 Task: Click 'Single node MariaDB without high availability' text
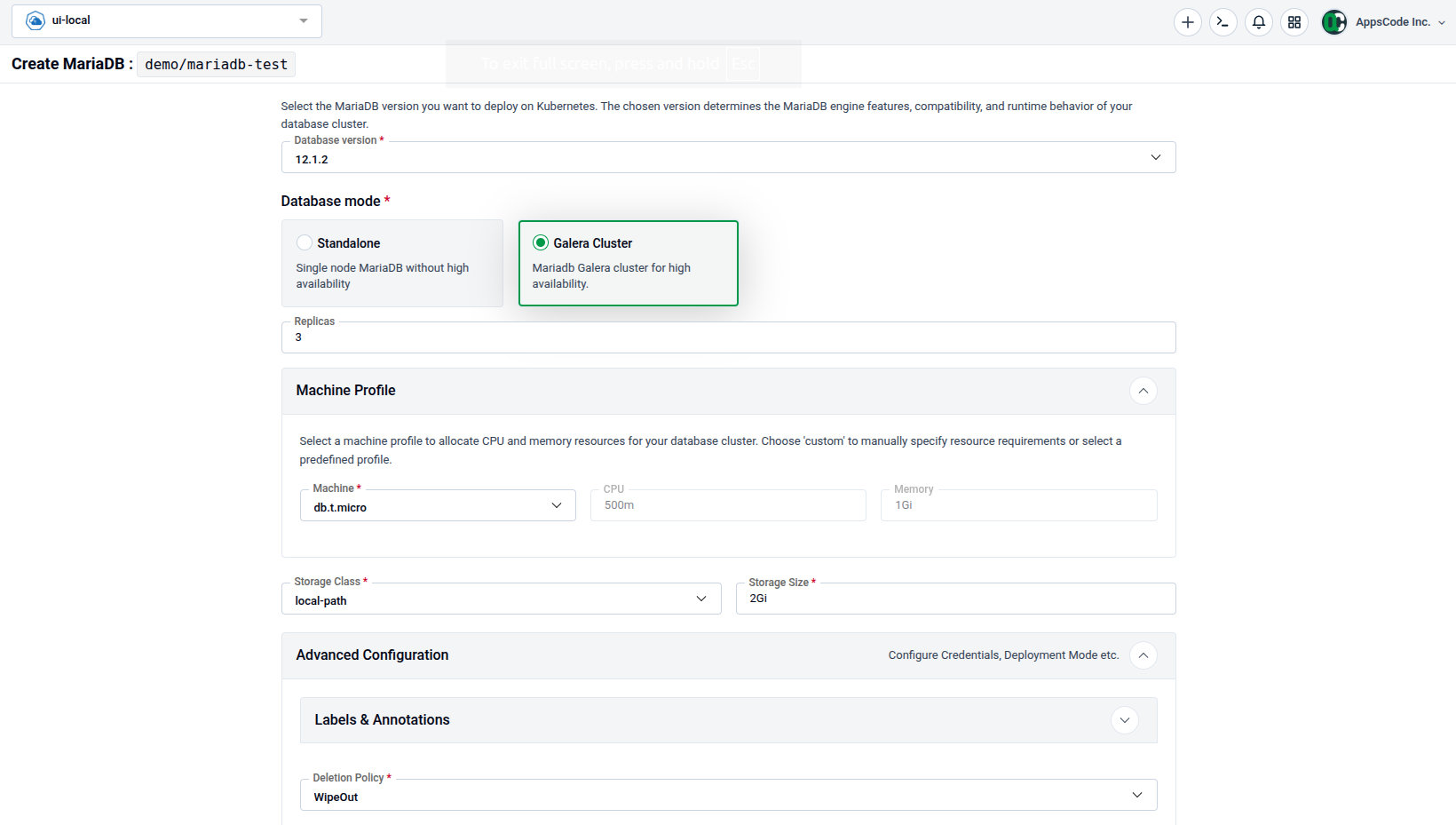[x=383, y=275]
